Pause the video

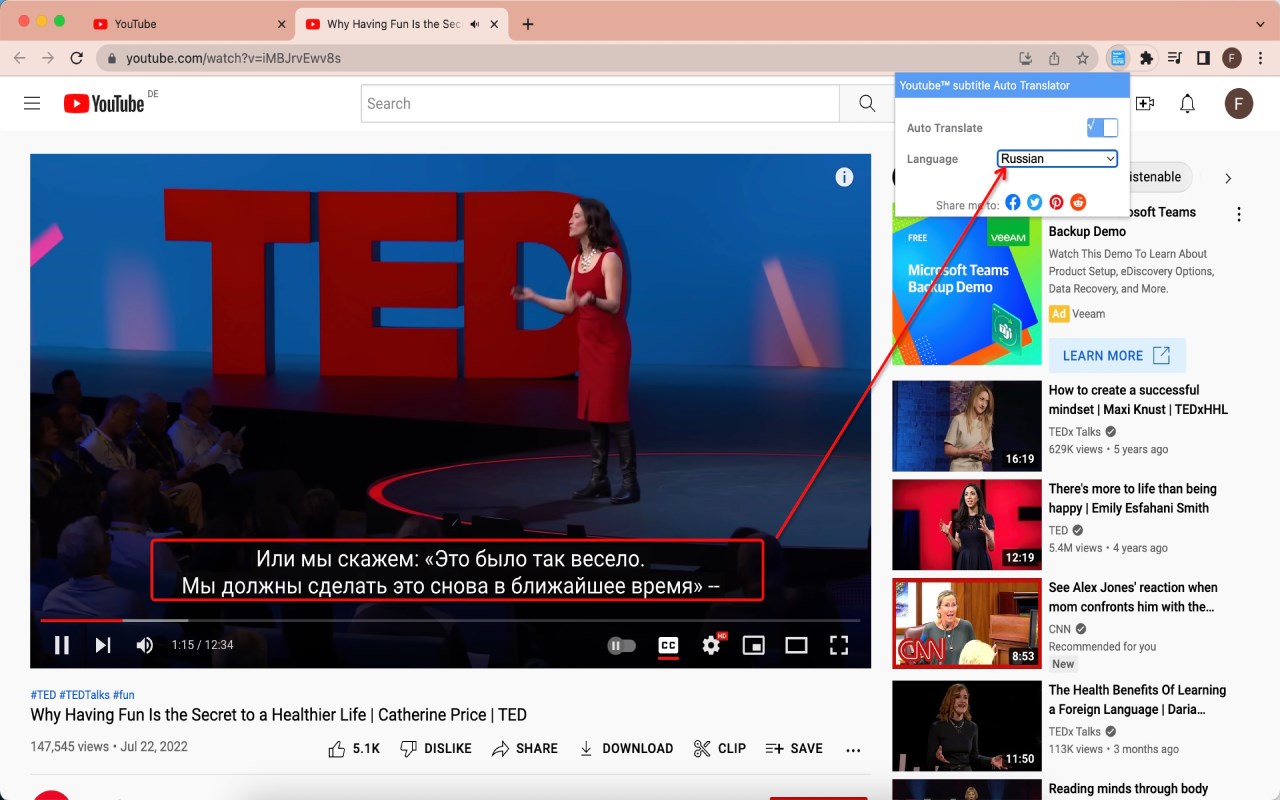[x=62, y=645]
